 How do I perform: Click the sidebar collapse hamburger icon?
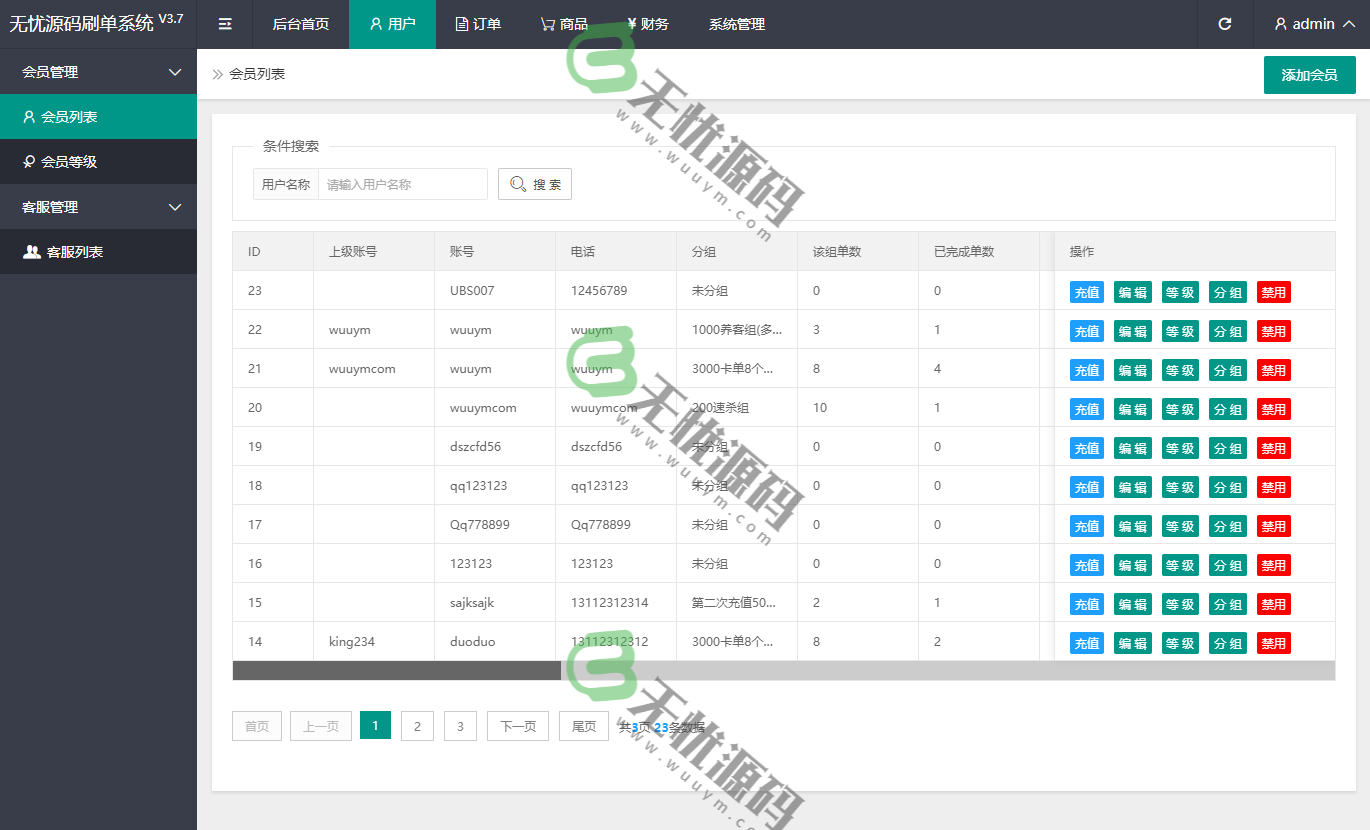[x=225, y=24]
